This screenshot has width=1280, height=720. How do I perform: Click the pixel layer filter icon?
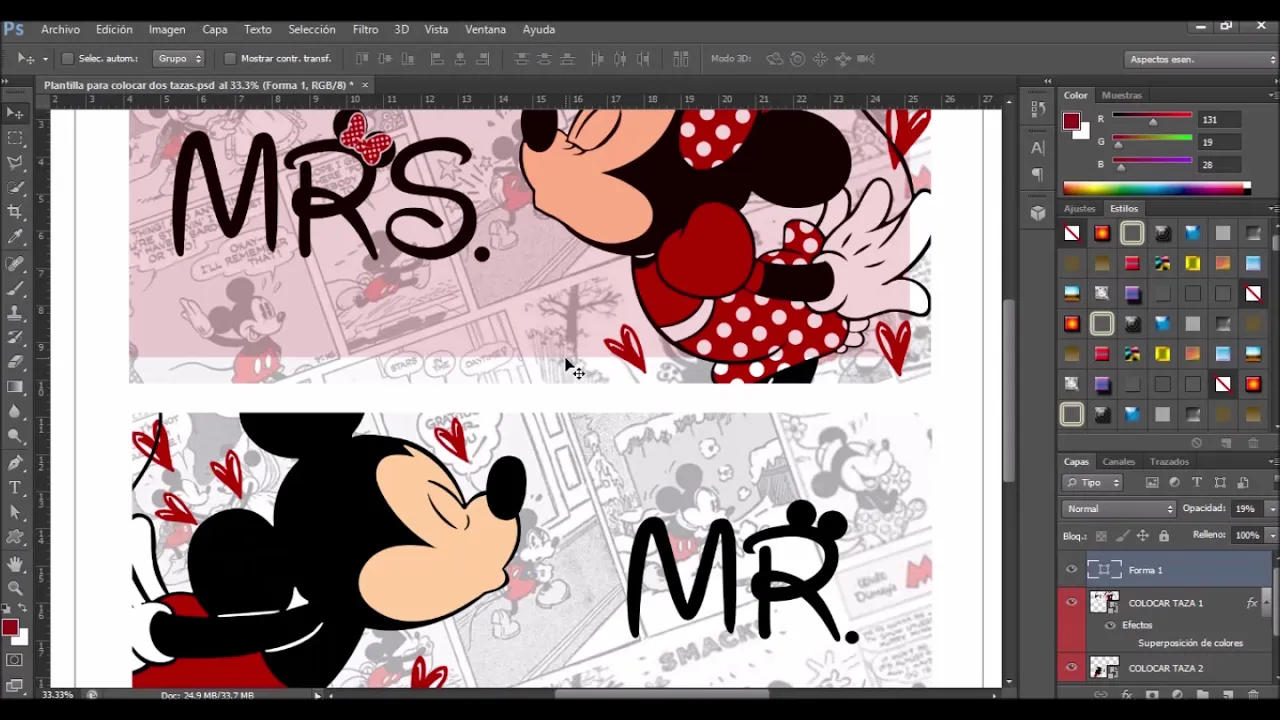coord(1152,483)
